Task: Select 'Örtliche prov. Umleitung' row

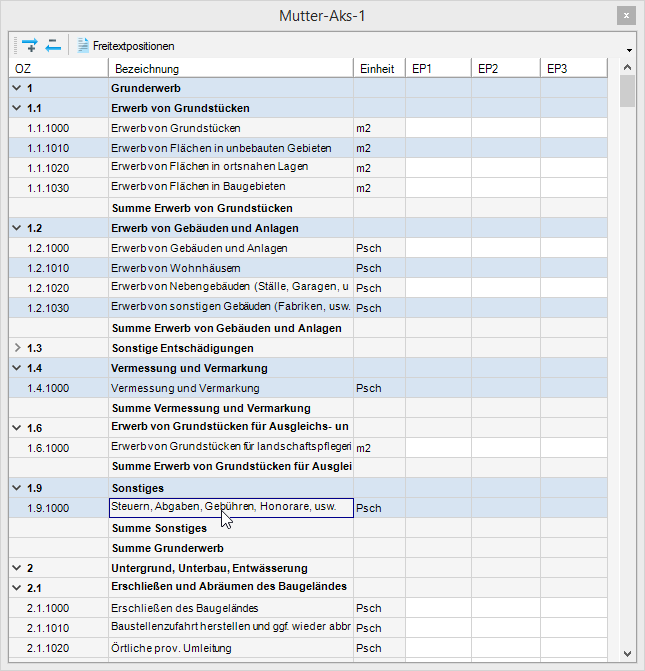Action: (x=308, y=648)
